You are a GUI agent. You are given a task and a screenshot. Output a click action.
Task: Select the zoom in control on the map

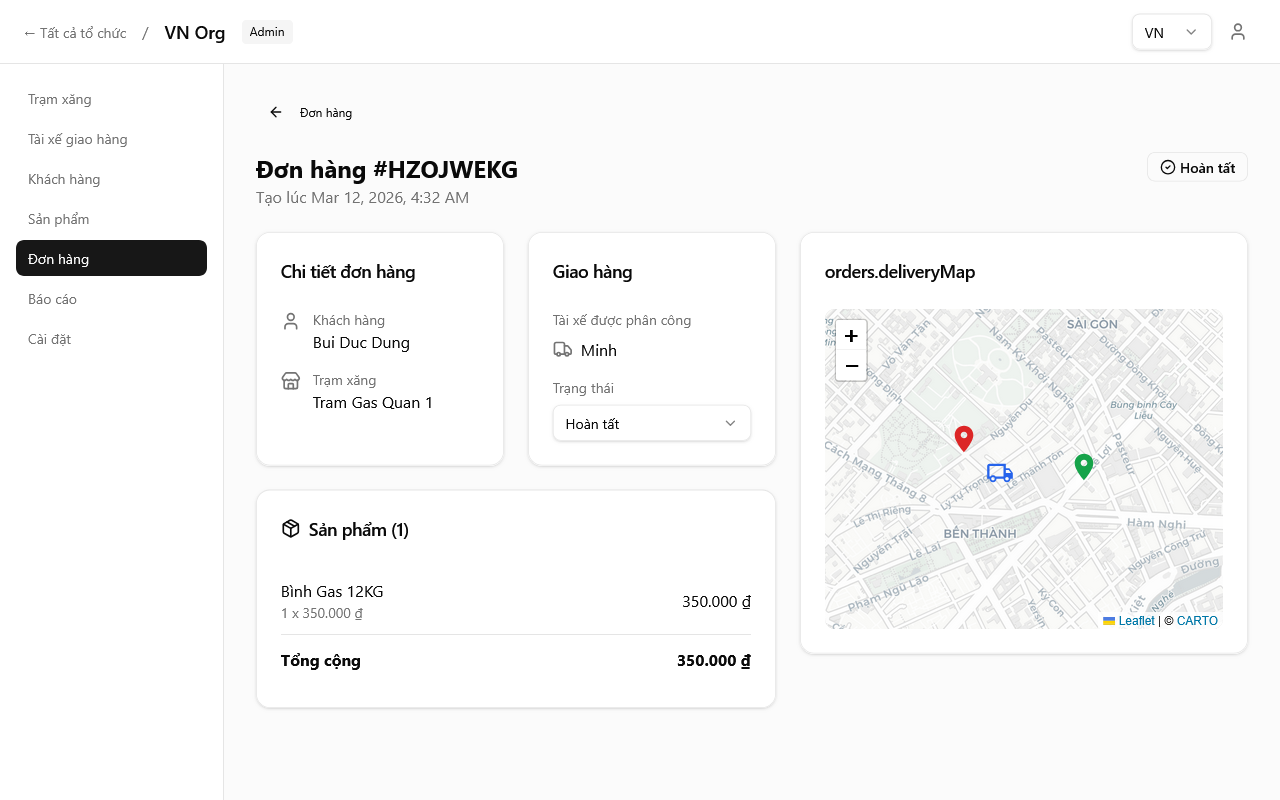tap(851, 337)
